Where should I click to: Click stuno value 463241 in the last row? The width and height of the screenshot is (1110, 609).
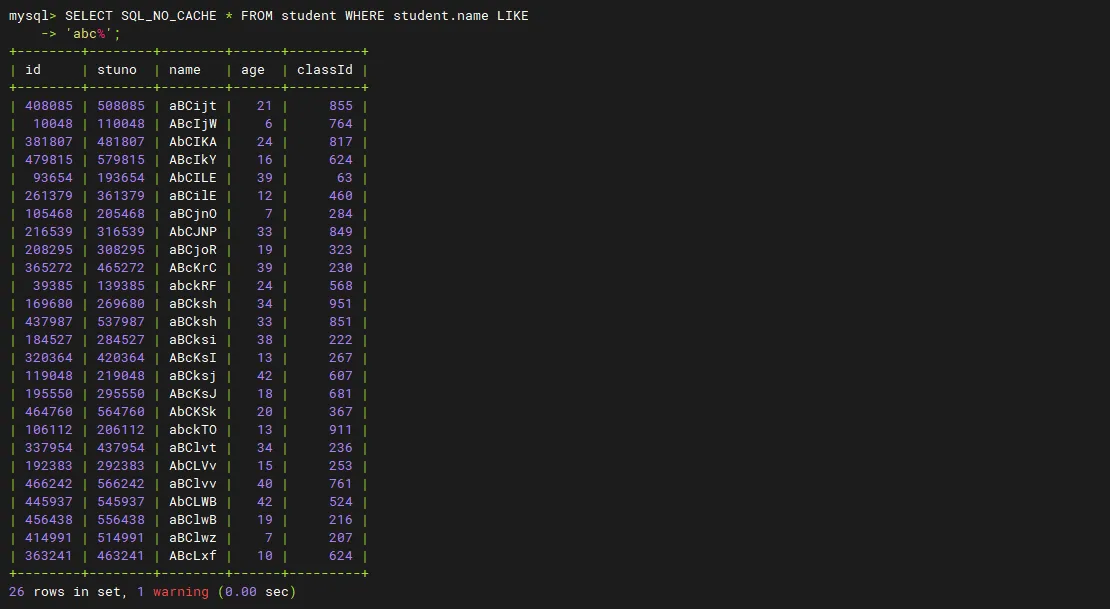pos(120,556)
